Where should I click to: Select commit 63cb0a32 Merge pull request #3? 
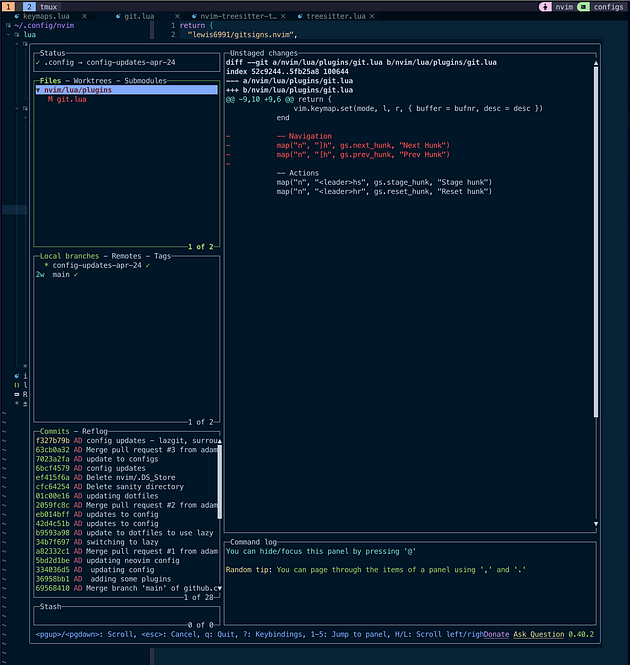126,450
